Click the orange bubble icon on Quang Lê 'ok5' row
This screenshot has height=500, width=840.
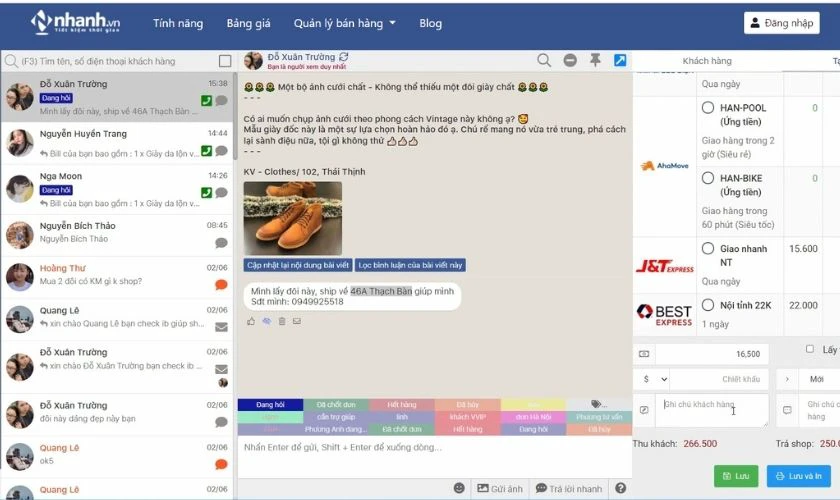221,464
